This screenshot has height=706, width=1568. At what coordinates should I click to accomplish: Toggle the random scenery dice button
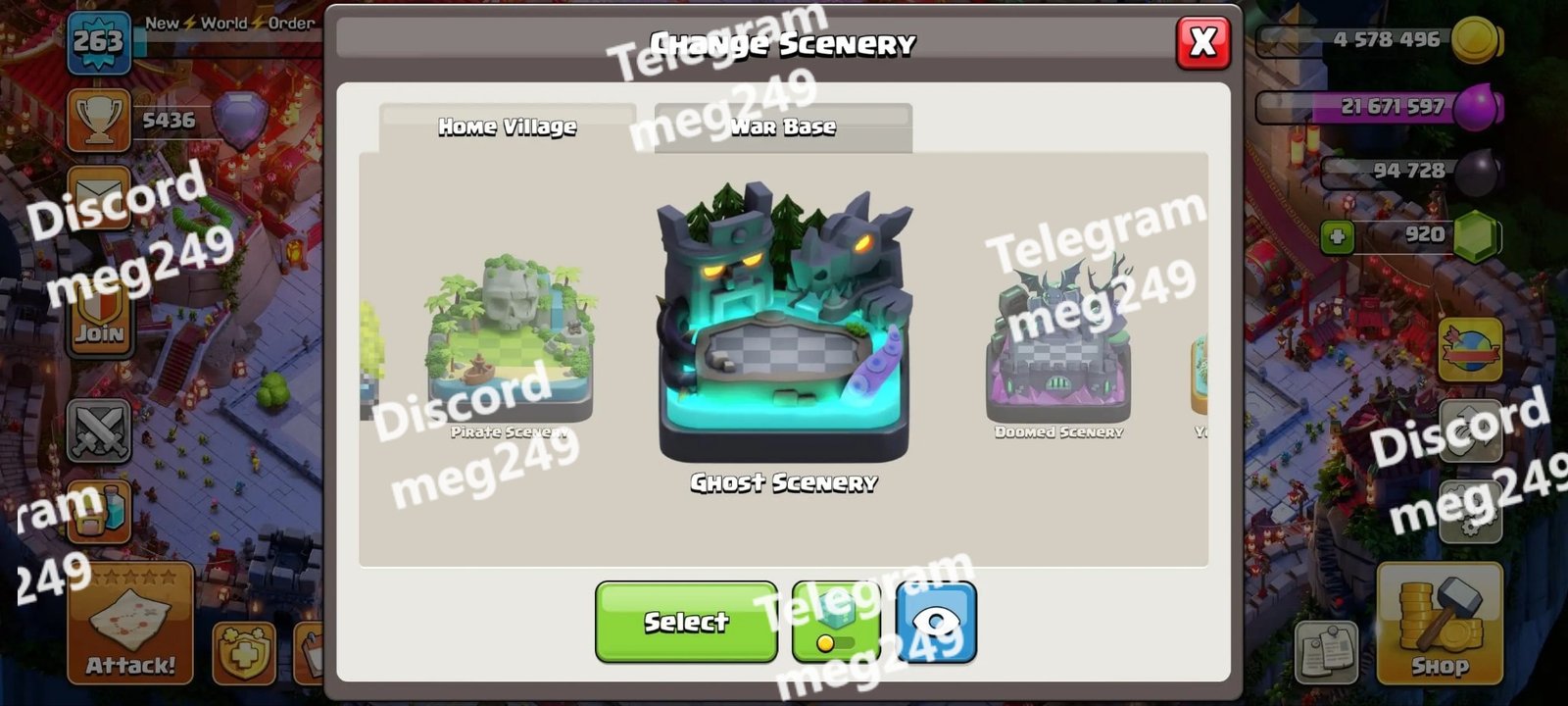click(x=836, y=622)
